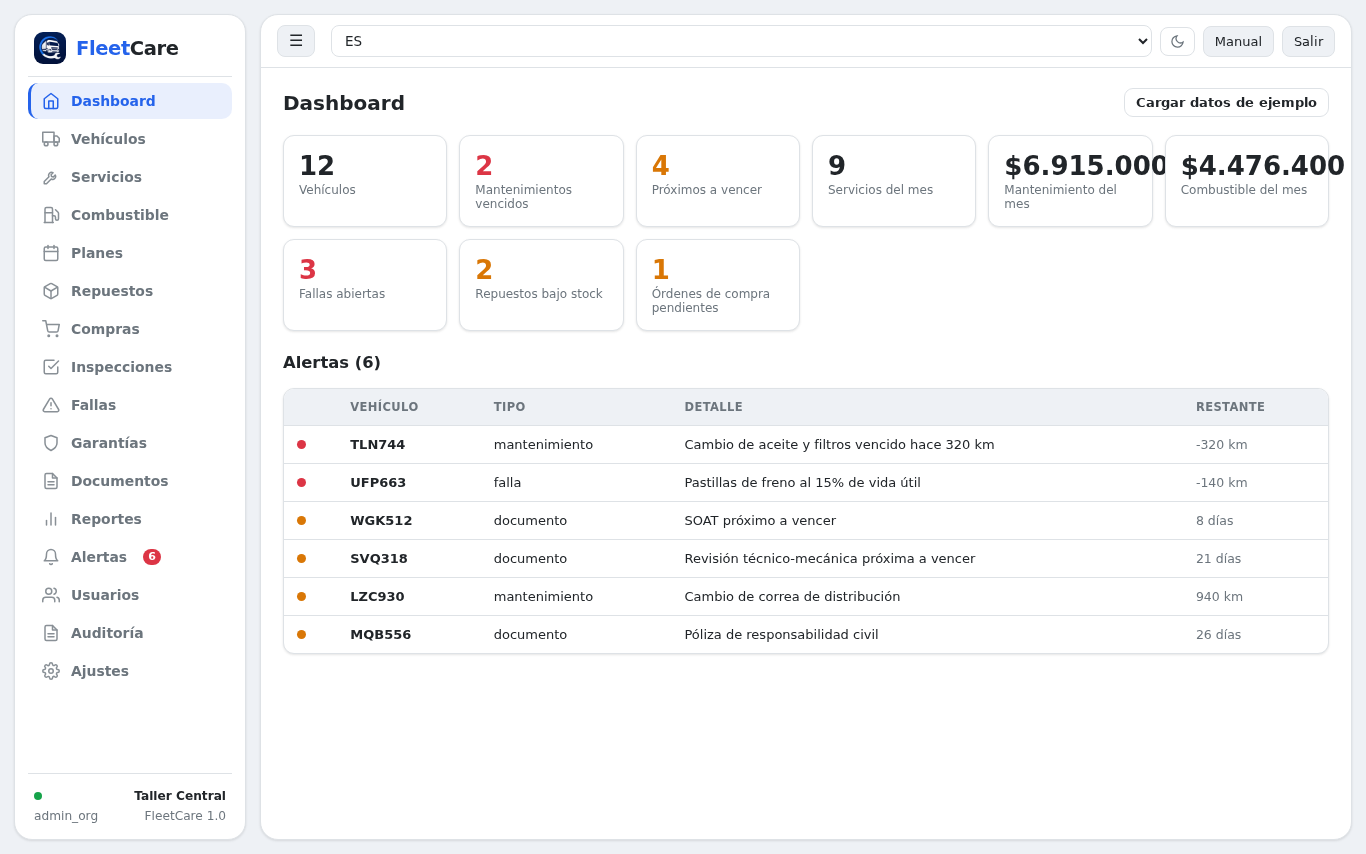Click vehicle plate UFP663
Image resolution: width=1366 pixels, height=854 pixels.
point(378,483)
